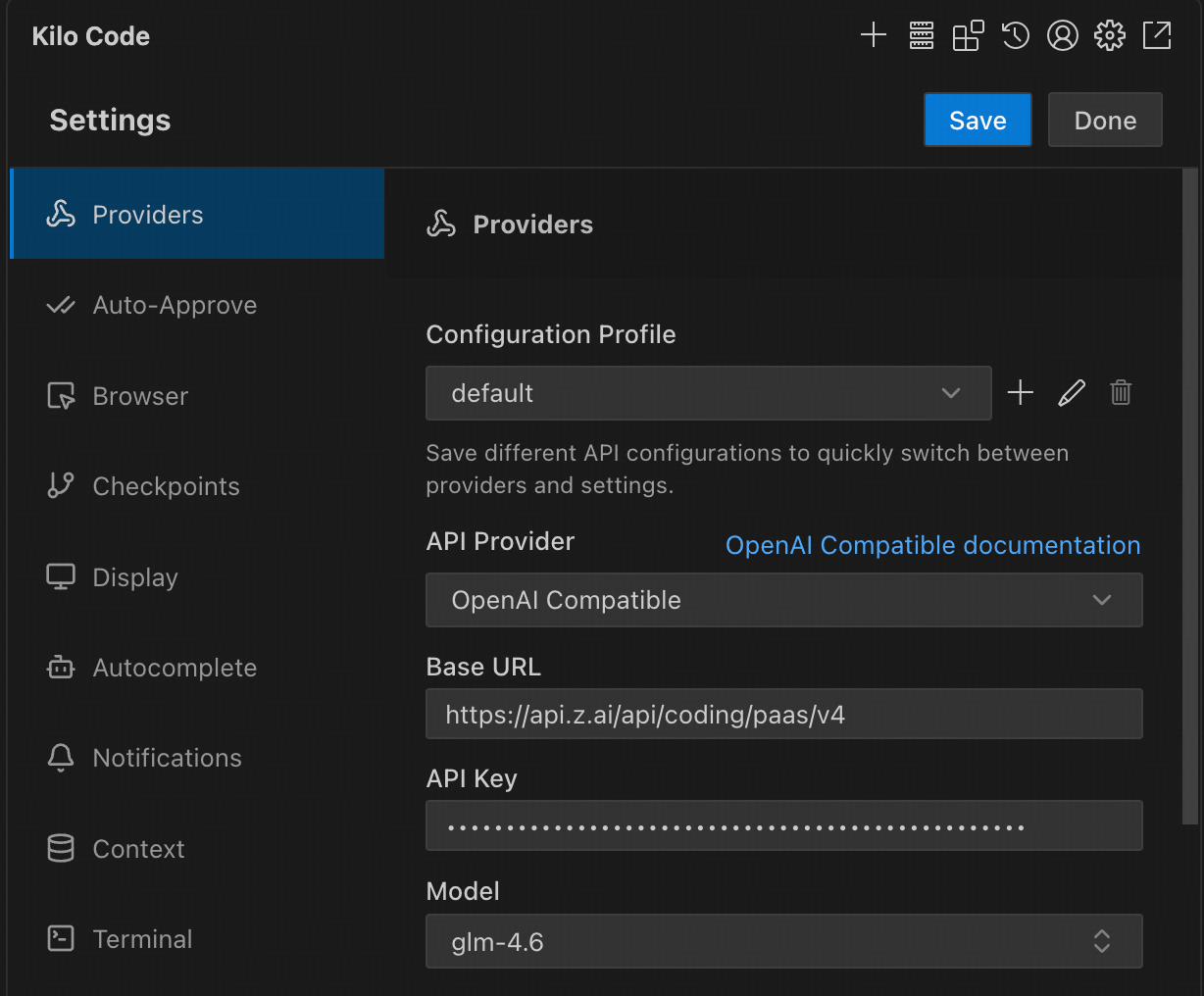This screenshot has height=996, width=1204.
Task: Start a new task with the plus icon
Action: click(873, 35)
